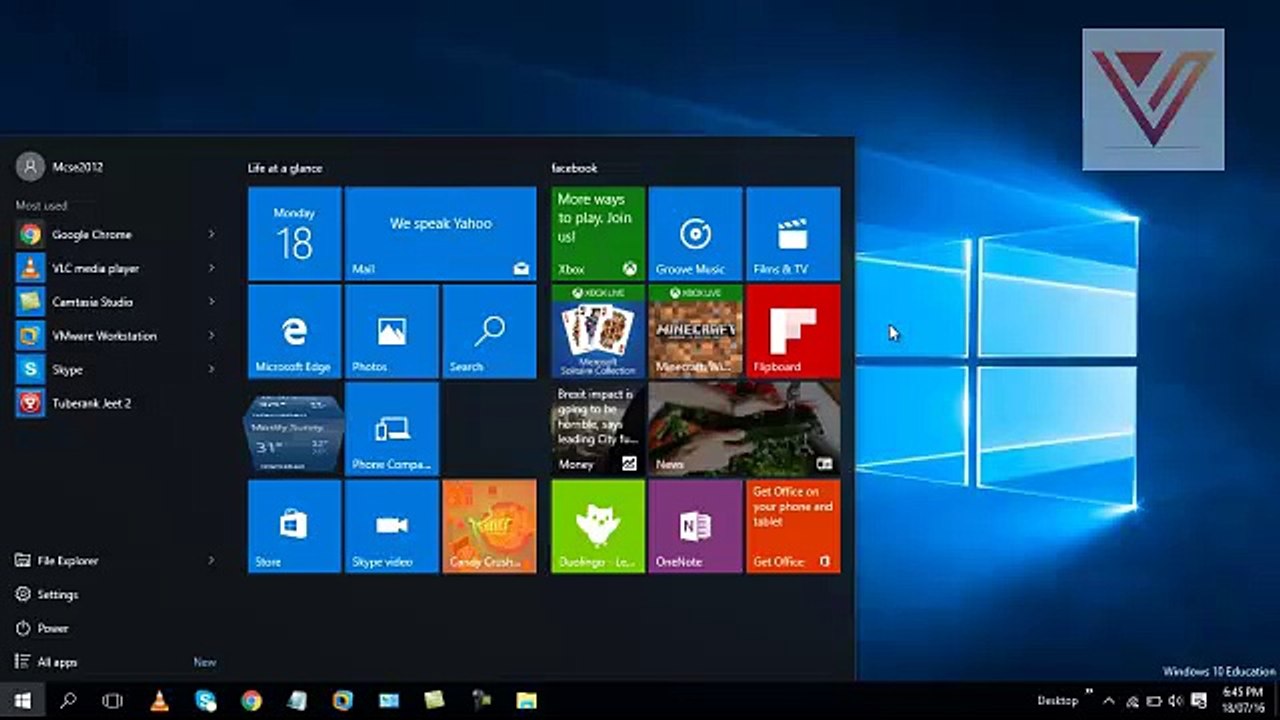Viewport: 1280px width, 720px height.
Task: Open the Calendar tile showing Monday 18
Action: pyautogui.click(x=294, y=234)
